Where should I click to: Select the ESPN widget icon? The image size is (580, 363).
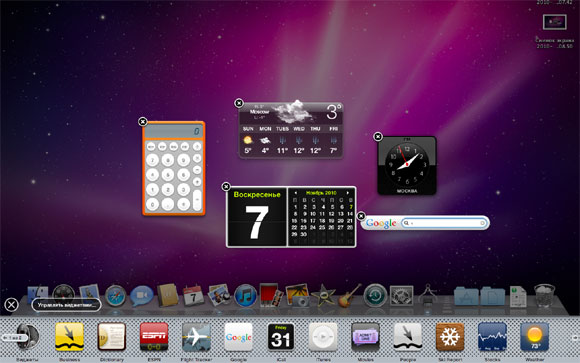click(154, 336)
